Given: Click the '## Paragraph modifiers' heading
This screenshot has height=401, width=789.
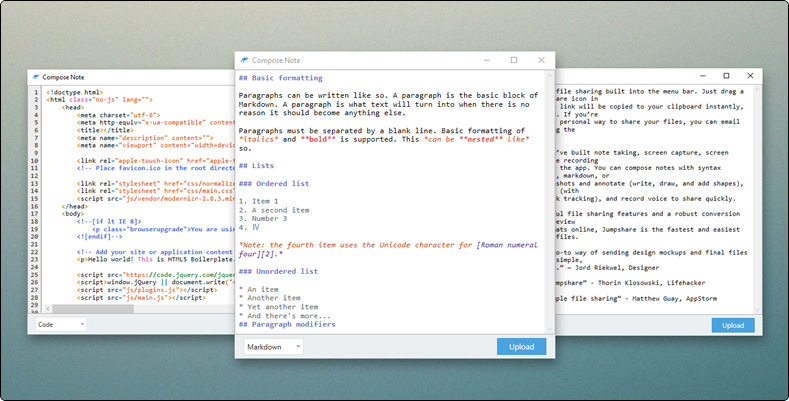Looking at the screenshot, I should click(287, 325).
